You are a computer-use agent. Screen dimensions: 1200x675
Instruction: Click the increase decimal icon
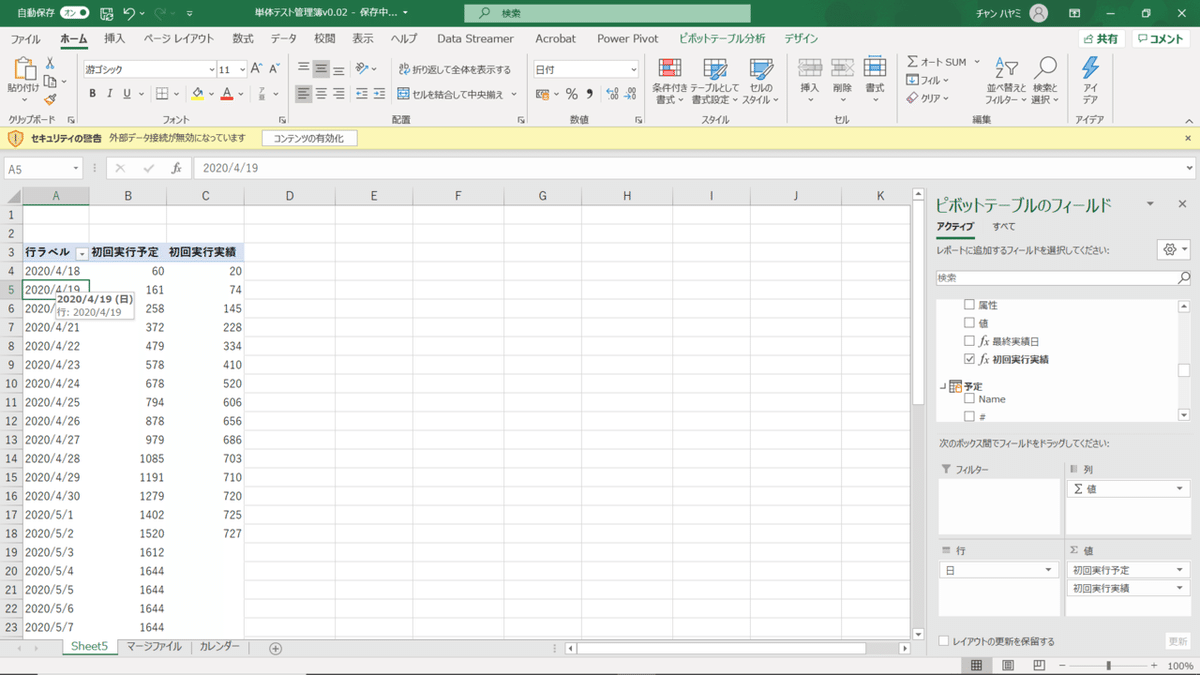click(614, 94)
